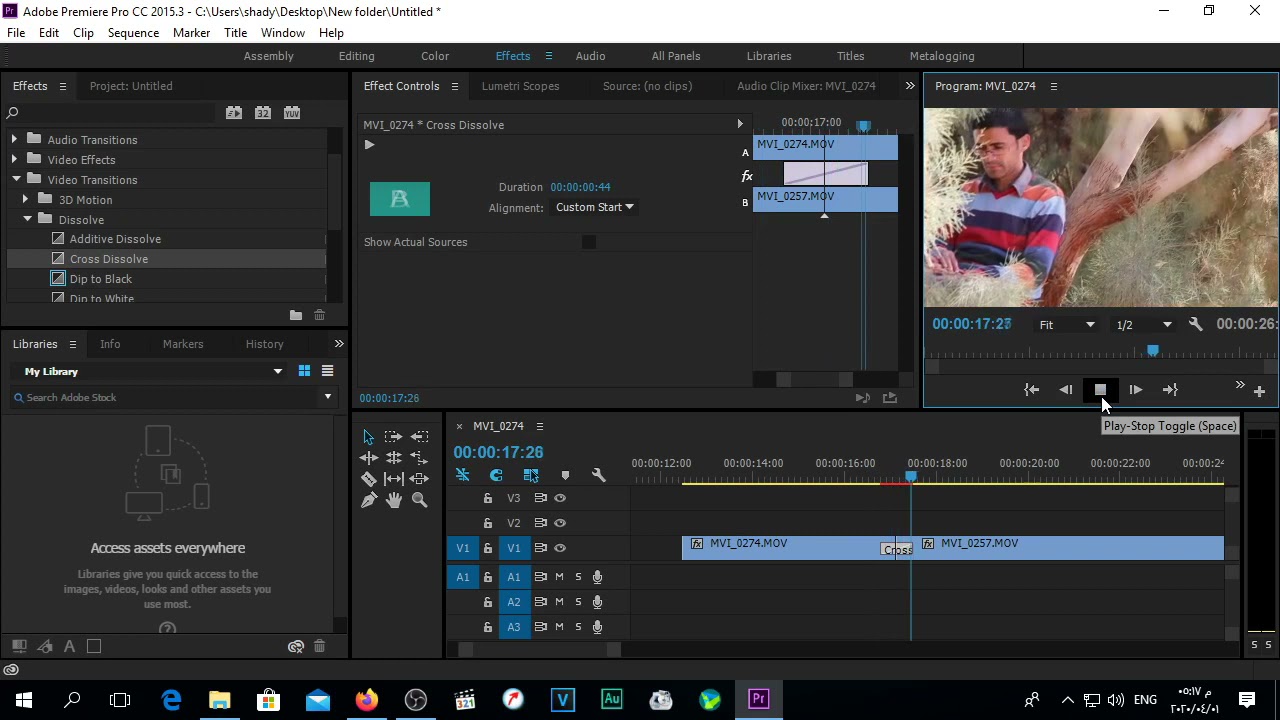Open Program Monitor settings wrench
Viewport: 1280px width, 720px height.
point(1195,324)
